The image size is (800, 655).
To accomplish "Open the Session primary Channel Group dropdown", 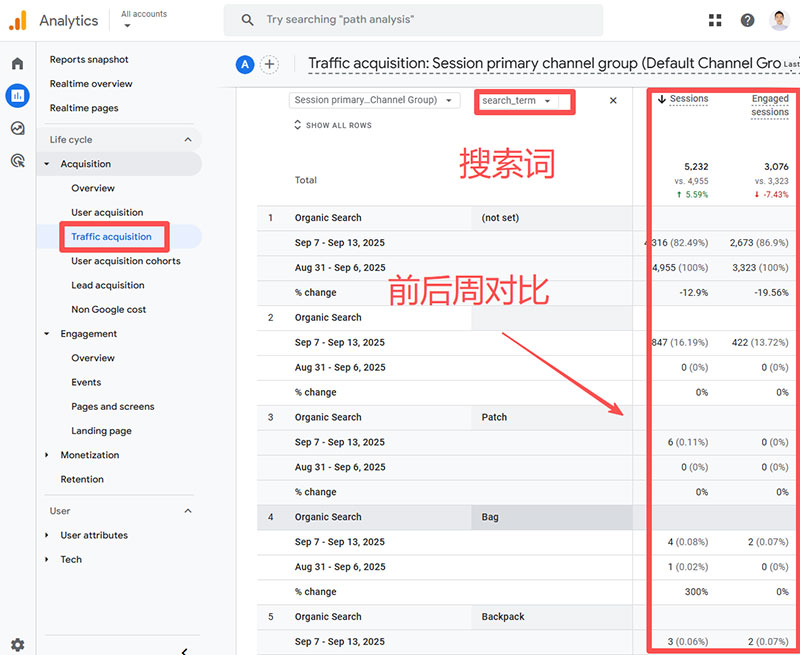I will tap(374, 100).
